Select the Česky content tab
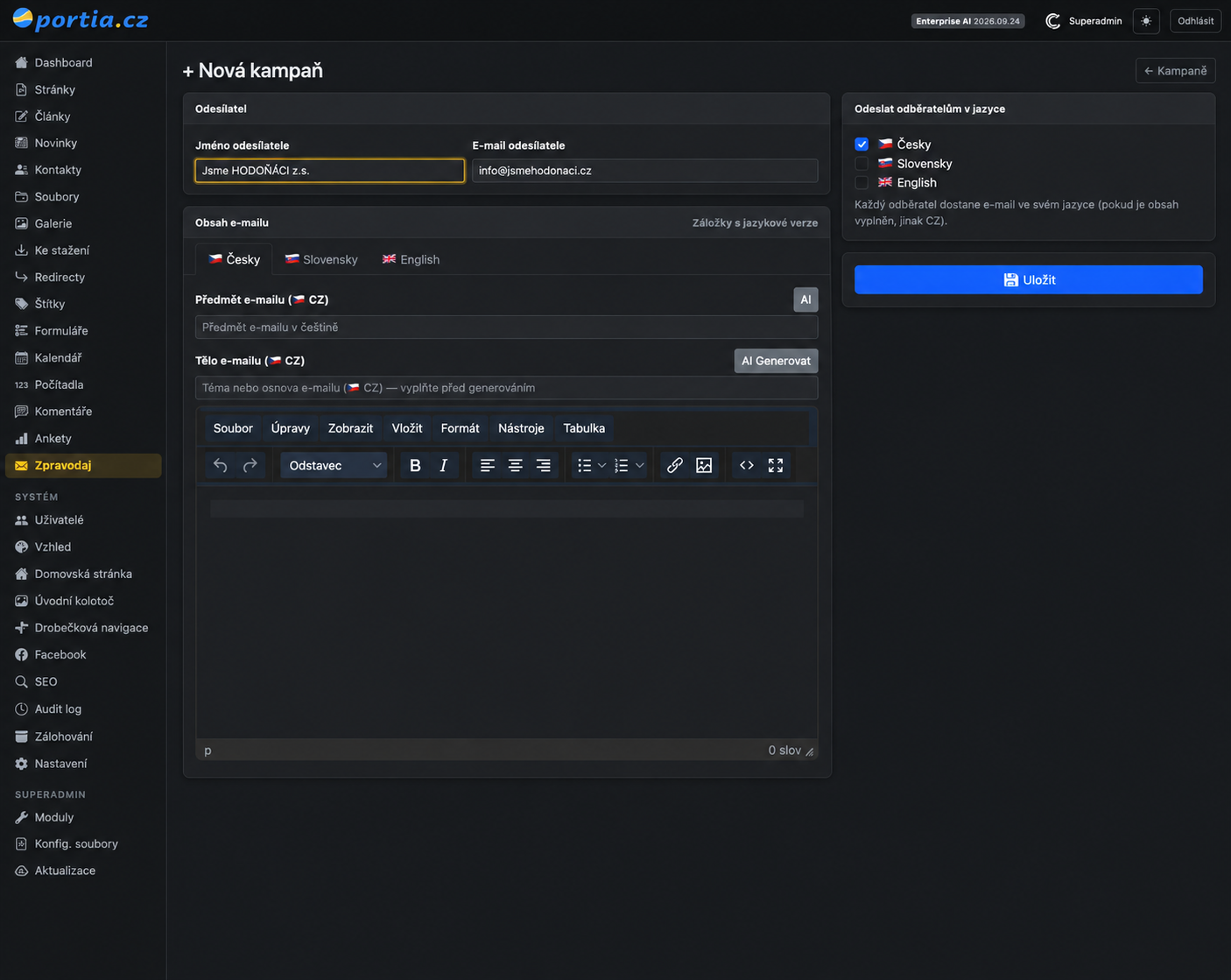Viewport: 1231px width, 980px height. tap(234, 260)
